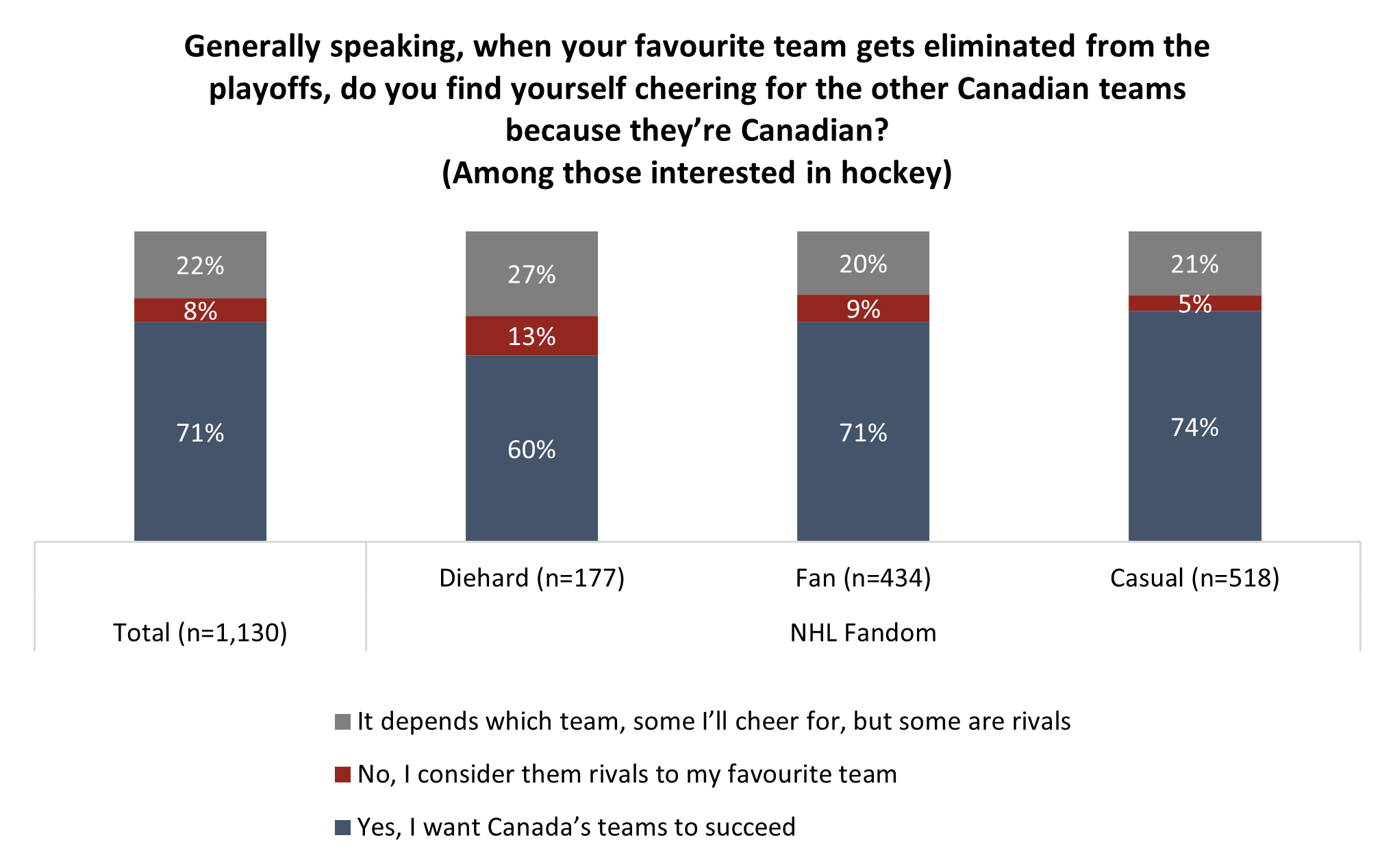1395x868 pixels.
Task: Select the blue 60% segment in Diehard bar
Action: [x=531, y=448]
